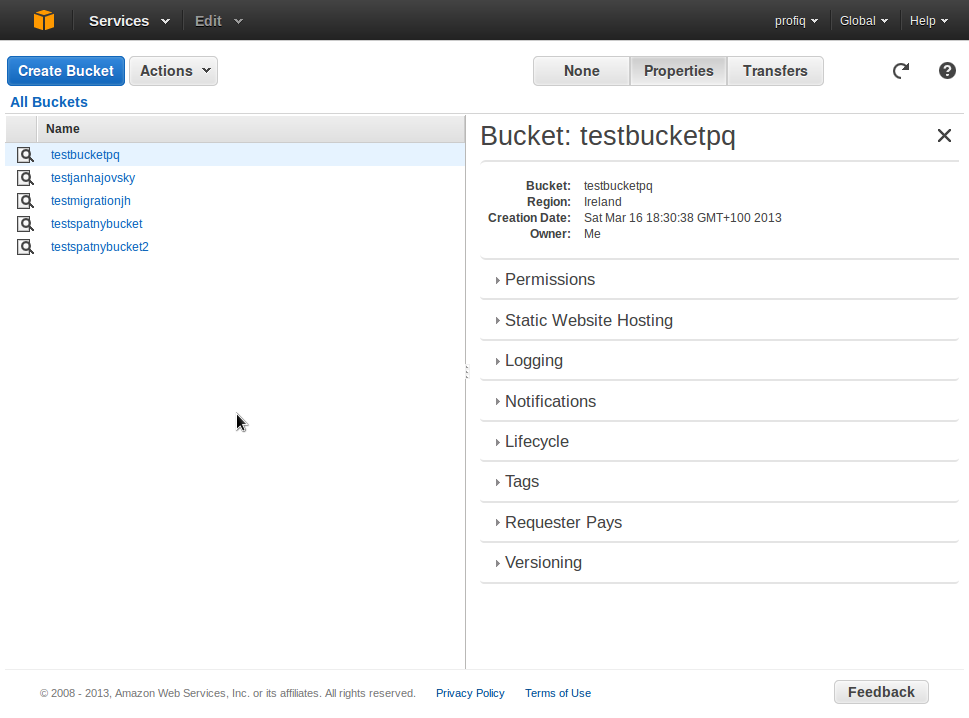
Task: Expand the Permissions section
Action: [x=719, y=279]
